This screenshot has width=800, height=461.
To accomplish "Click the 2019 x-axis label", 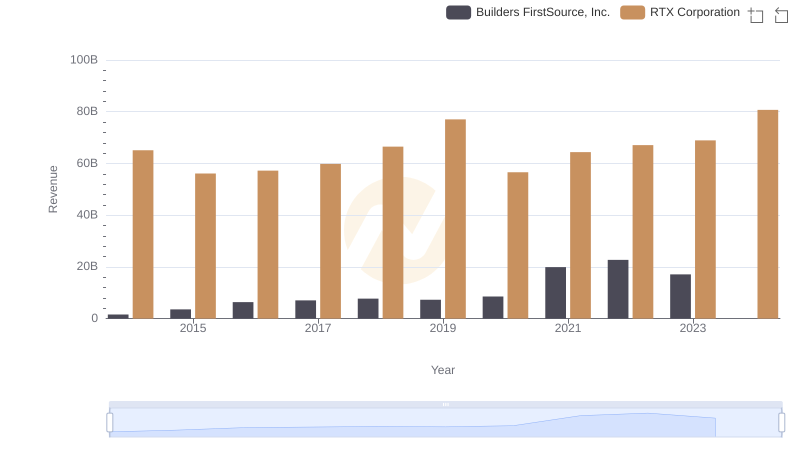I will [443, 328].
